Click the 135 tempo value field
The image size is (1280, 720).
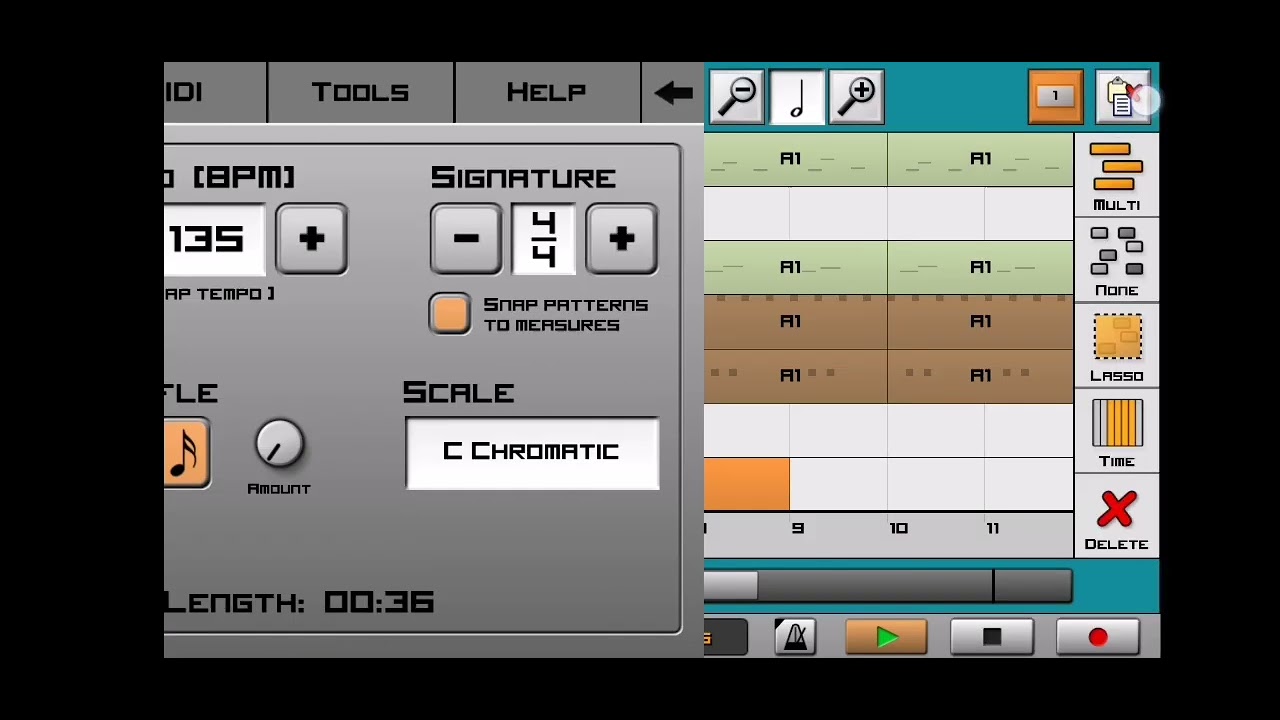coord(214,239)
